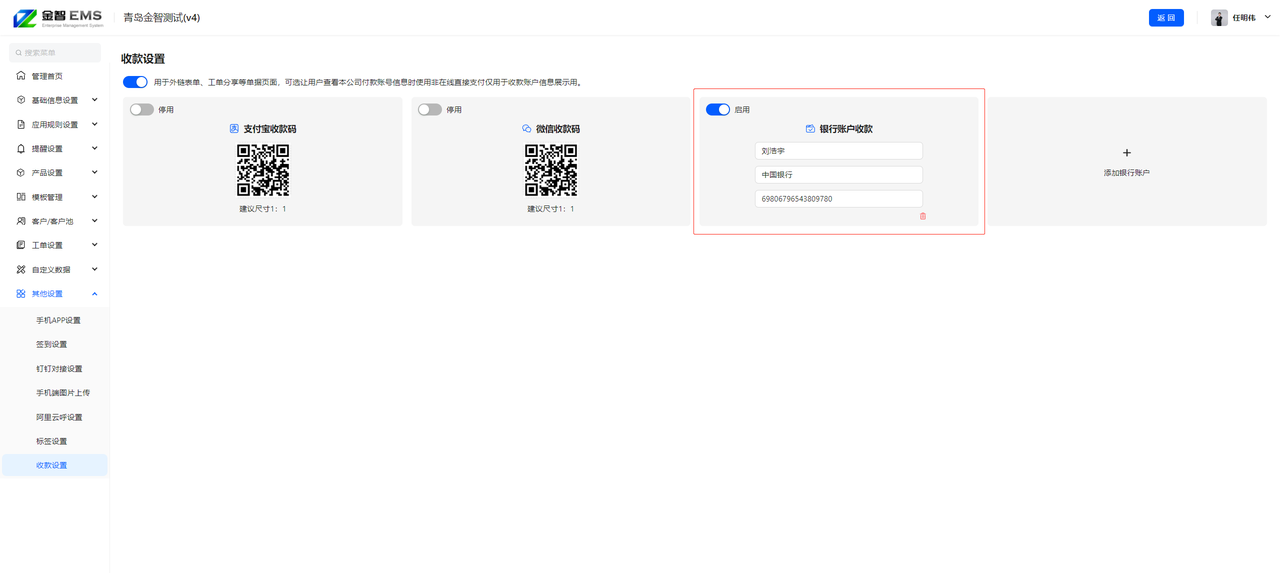1280x573 pixels.
Task: Click the 搜索菜单 search field
Action: point(55,53)
